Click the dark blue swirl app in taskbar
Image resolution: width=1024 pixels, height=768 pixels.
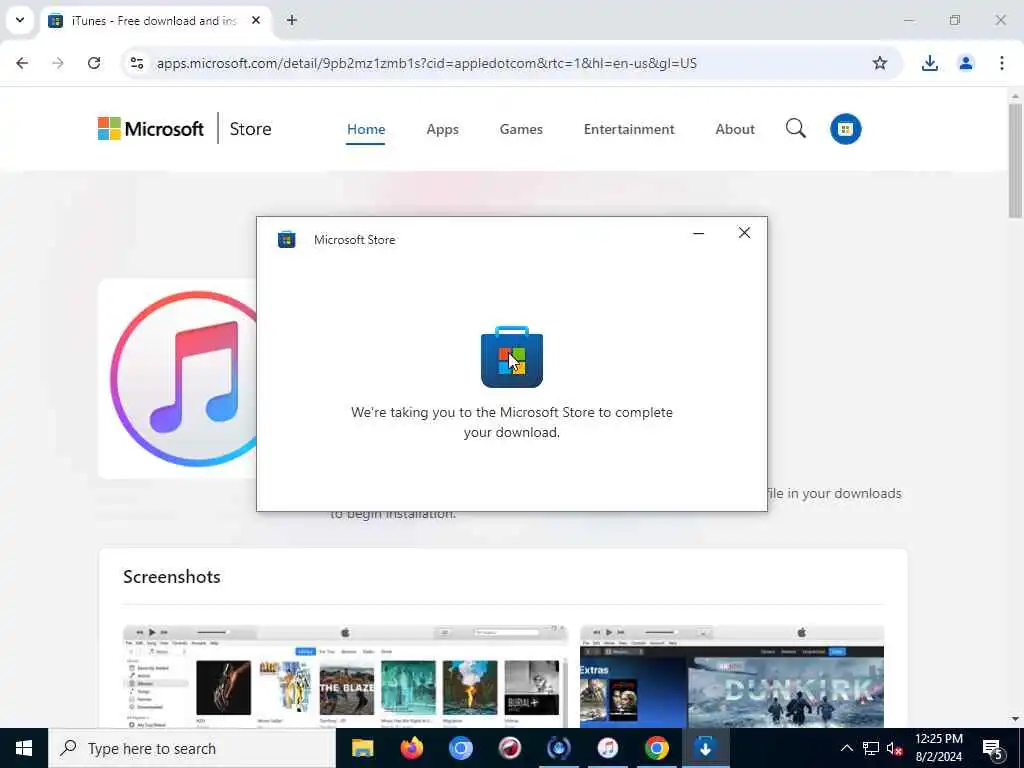[x=558, y=748]
